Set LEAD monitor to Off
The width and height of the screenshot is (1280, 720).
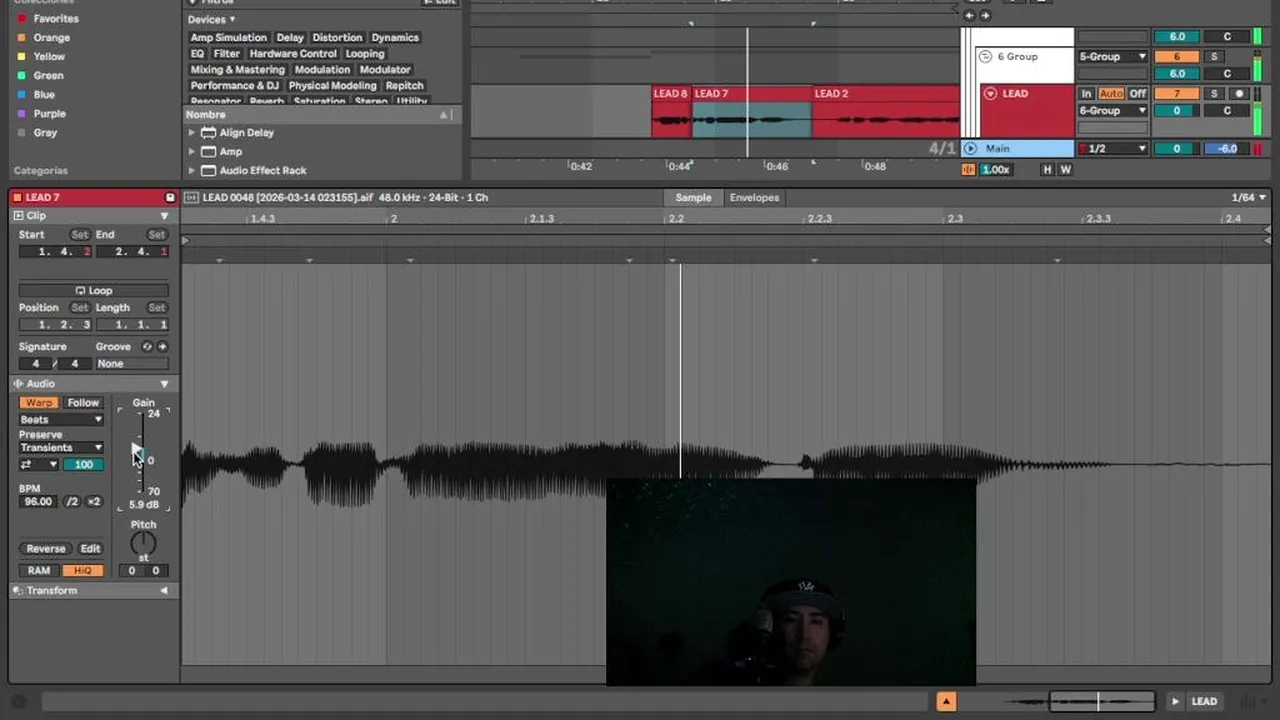pos(1137,93)
